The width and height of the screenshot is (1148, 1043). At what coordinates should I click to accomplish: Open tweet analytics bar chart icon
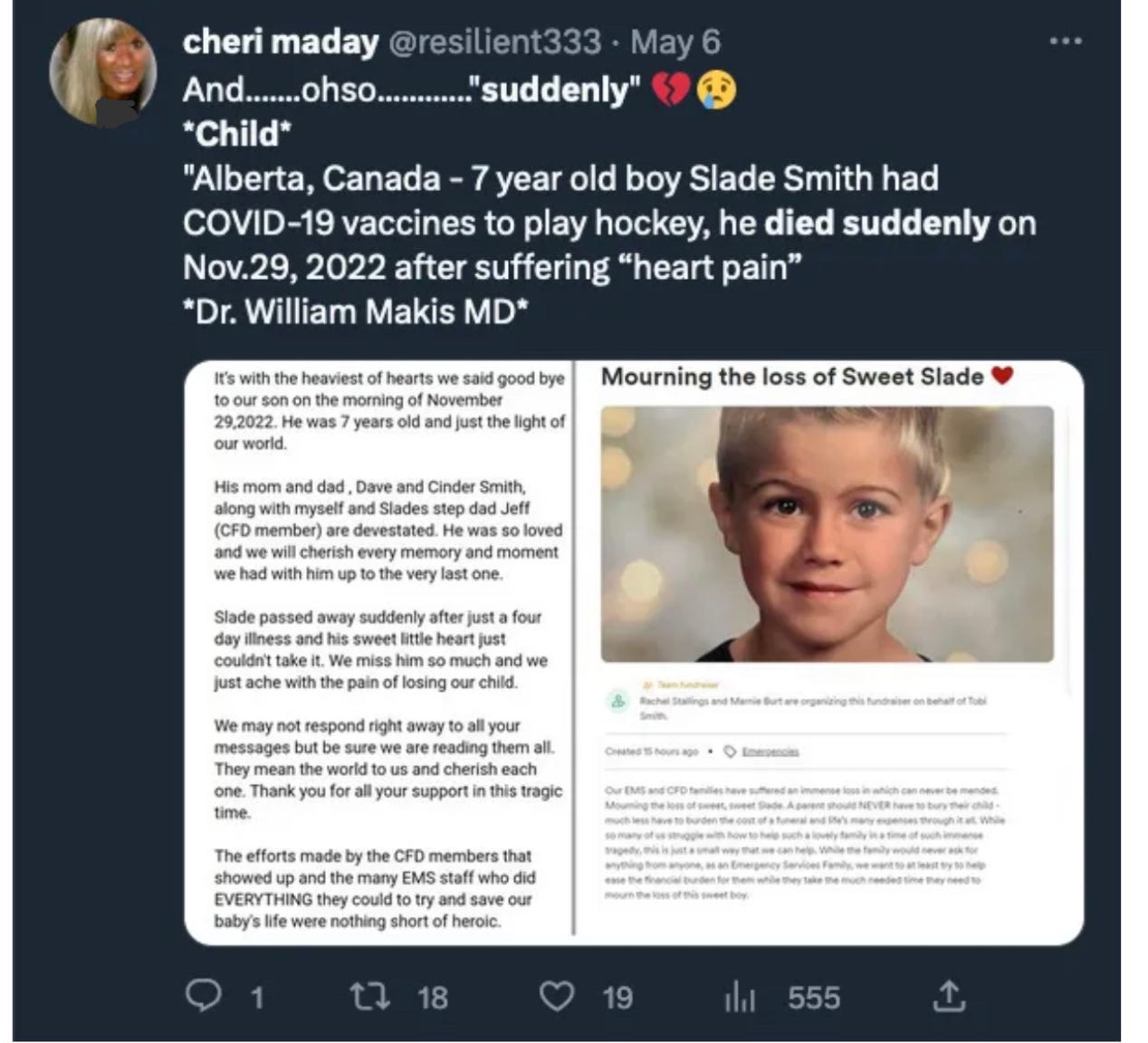(740, 998)
